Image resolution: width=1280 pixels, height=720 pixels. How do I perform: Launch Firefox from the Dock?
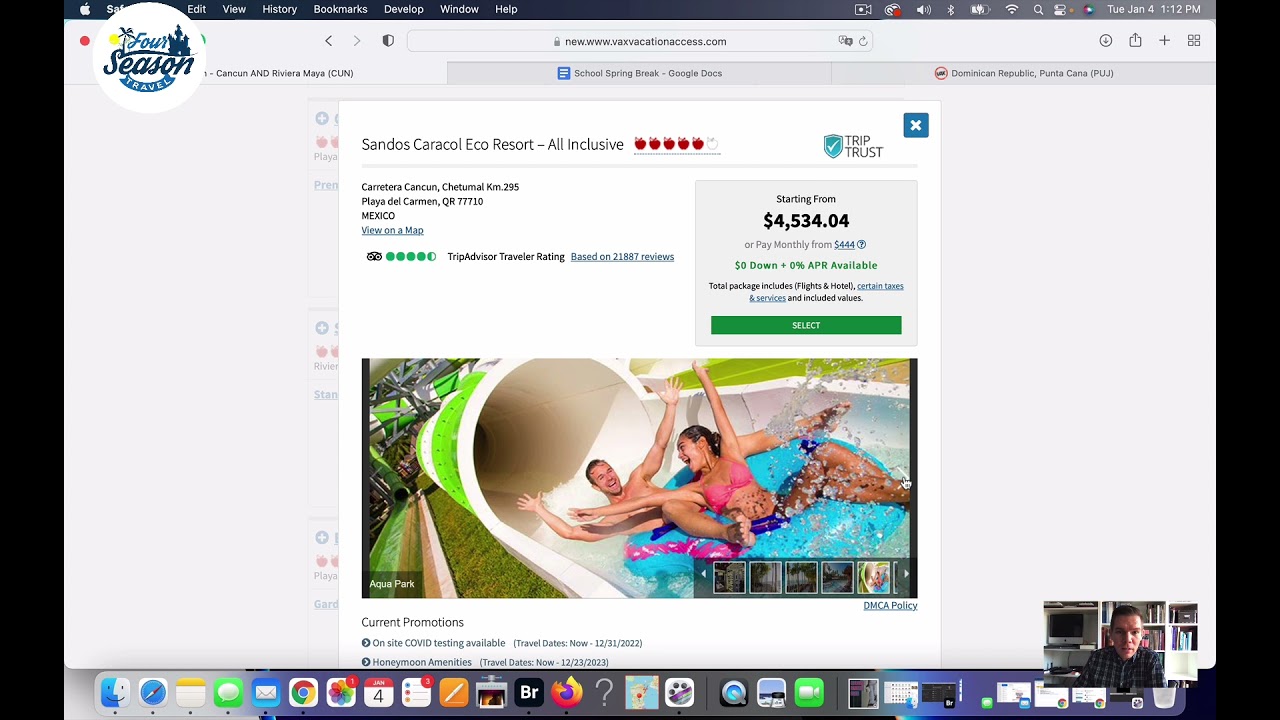567,692
